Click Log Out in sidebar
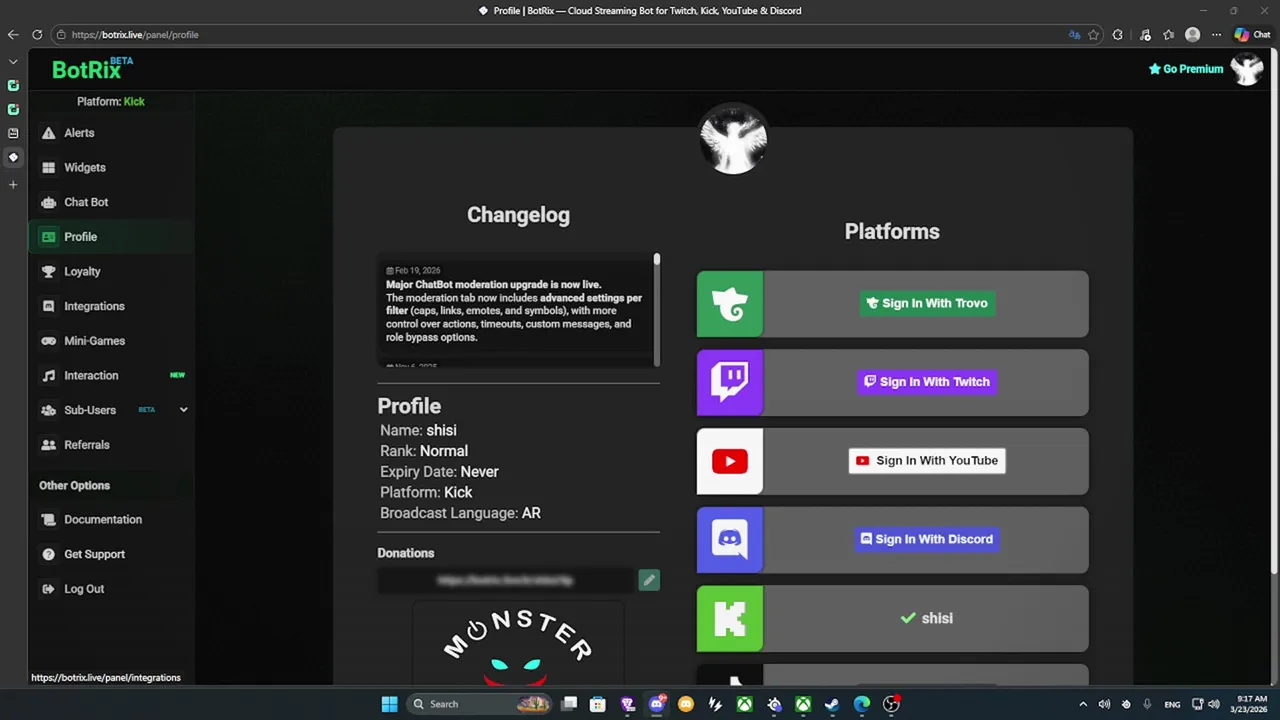 point(84,589)
